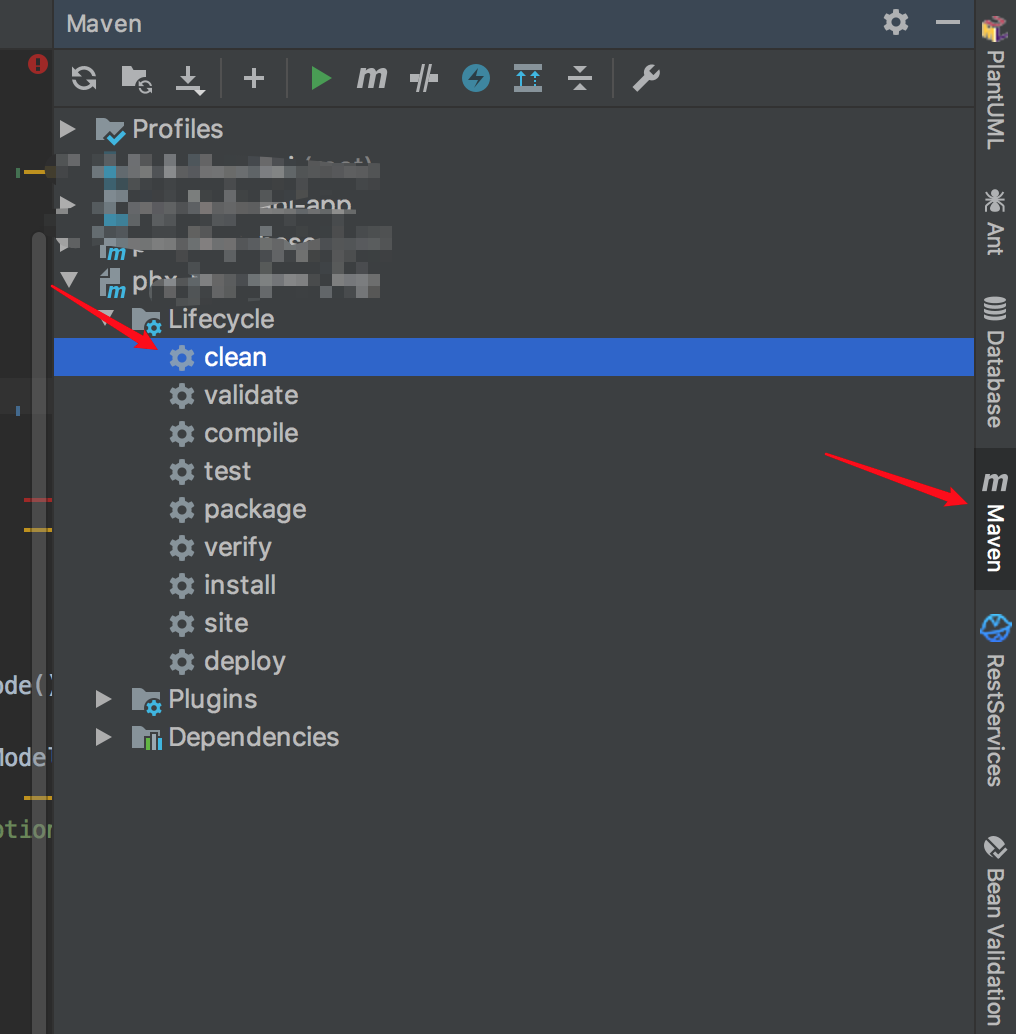Image resolution: width=1016 pixels, height=1034 pixels.
Task: Select the install lifecycle goal
Action: pyautogui.click(x=240, y=585)
